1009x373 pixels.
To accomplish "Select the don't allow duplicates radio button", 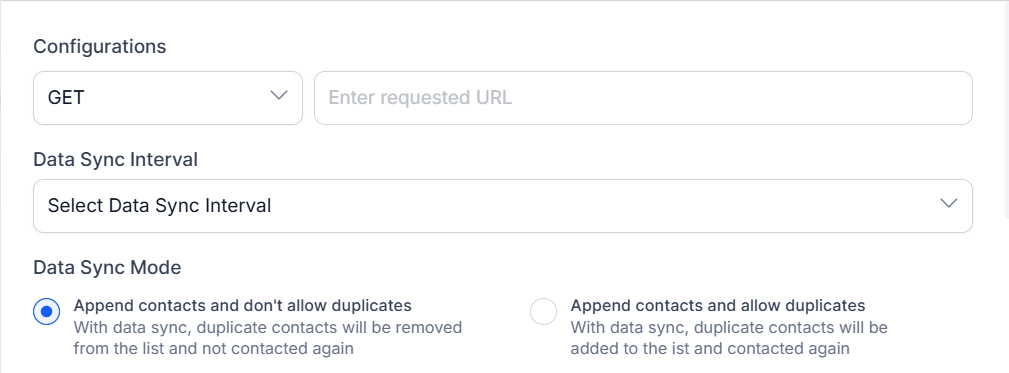I will pyautogui.click(x=46, y=312).
